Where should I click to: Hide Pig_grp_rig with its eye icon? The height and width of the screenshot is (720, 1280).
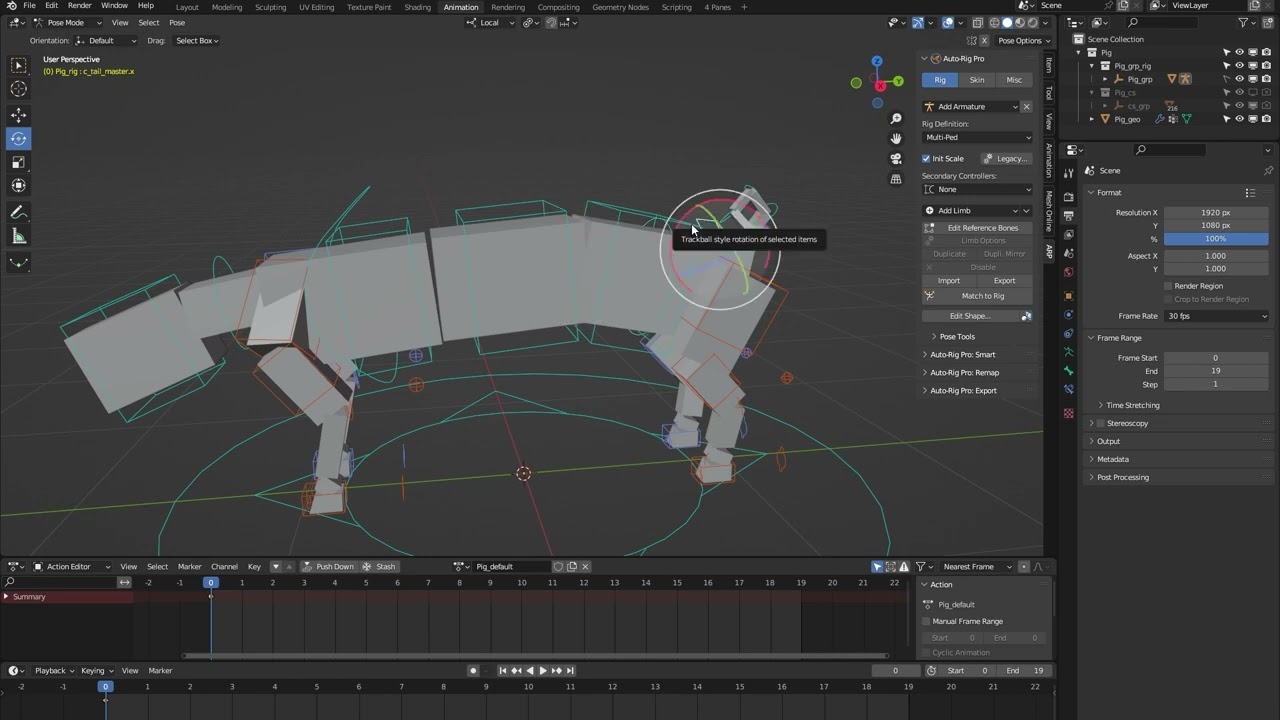(x=1240, y=66)
